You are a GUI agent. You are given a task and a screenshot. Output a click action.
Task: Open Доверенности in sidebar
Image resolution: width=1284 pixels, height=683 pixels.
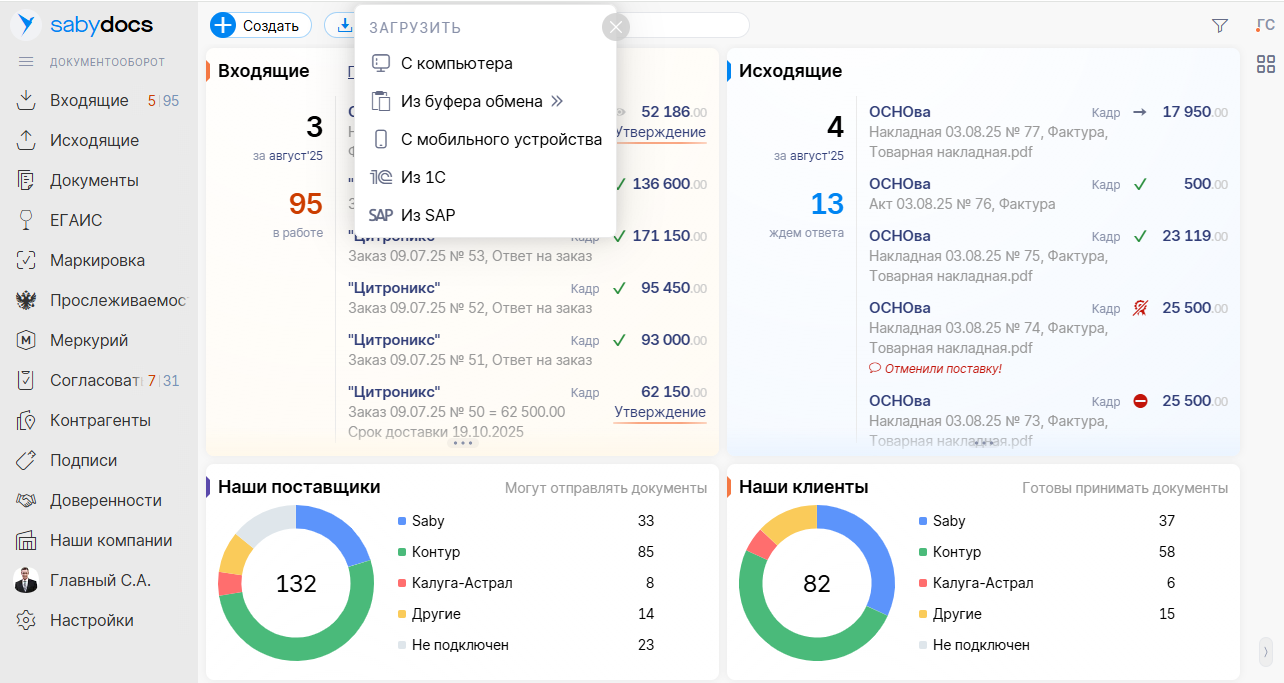(105, 500)
